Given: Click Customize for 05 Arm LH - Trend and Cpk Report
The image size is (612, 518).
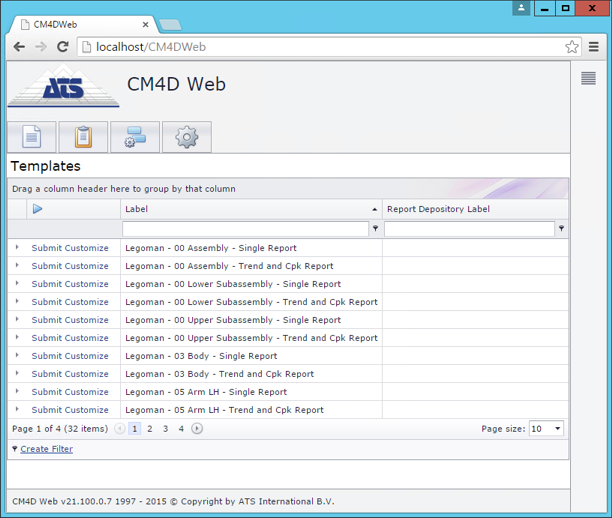Looking at the screenshot, I should click(x=87, y=409).
